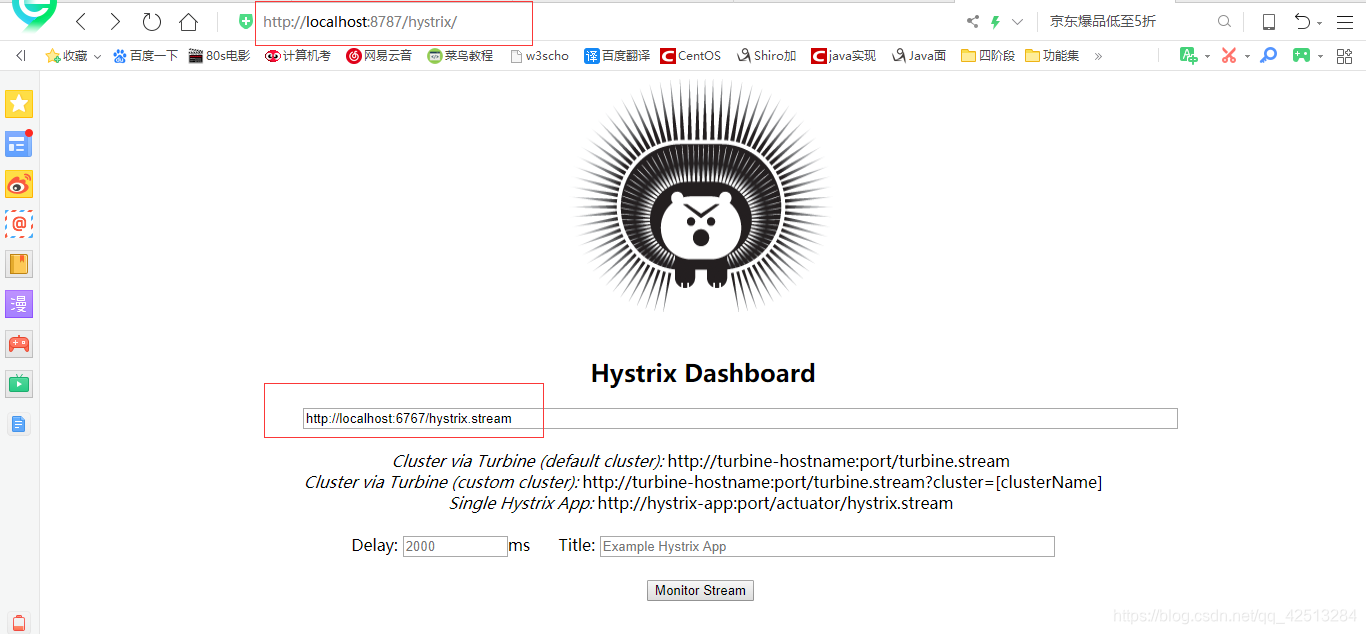Expand the scissors screenshot dropdown arrow
Screen dimensions: 1366x634
(1247, 57)
